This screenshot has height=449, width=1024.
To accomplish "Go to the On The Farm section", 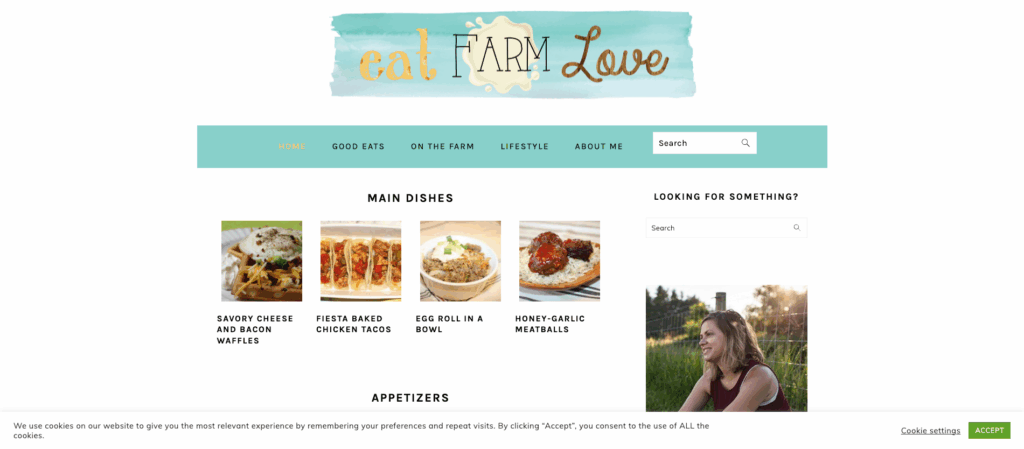I will click(x=442, y=146).
